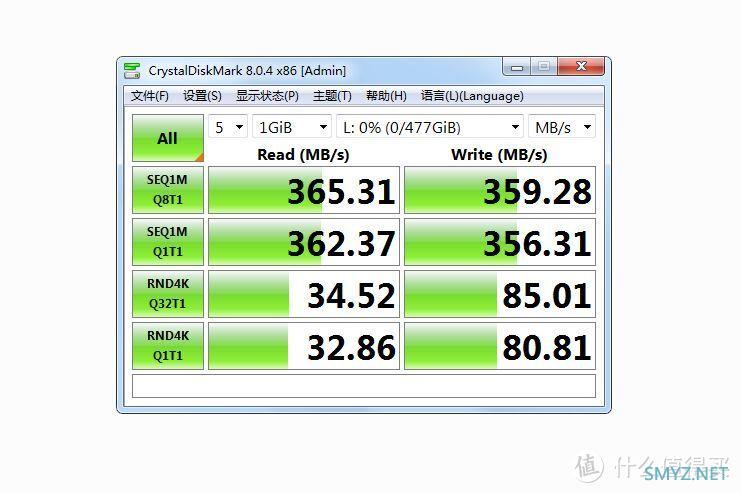Open the 设置(S) menu

pos(202,96)
